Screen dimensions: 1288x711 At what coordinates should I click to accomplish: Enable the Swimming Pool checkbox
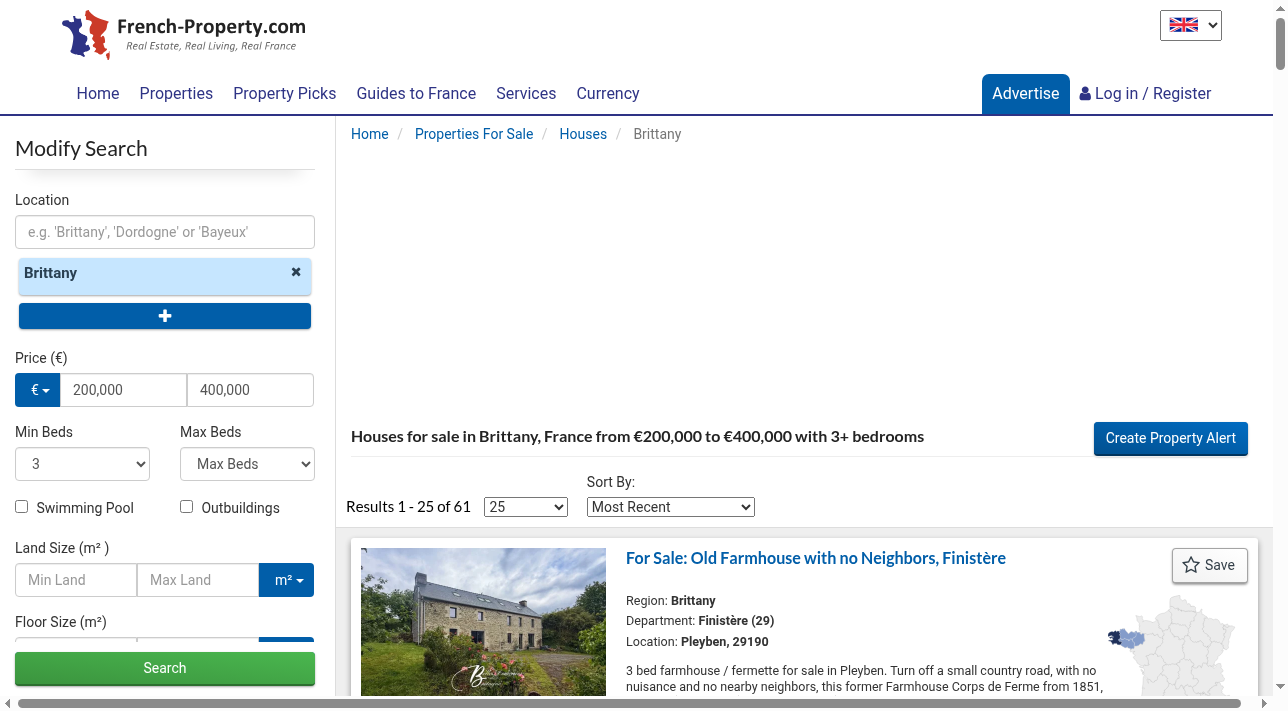(x=21, y=507)
